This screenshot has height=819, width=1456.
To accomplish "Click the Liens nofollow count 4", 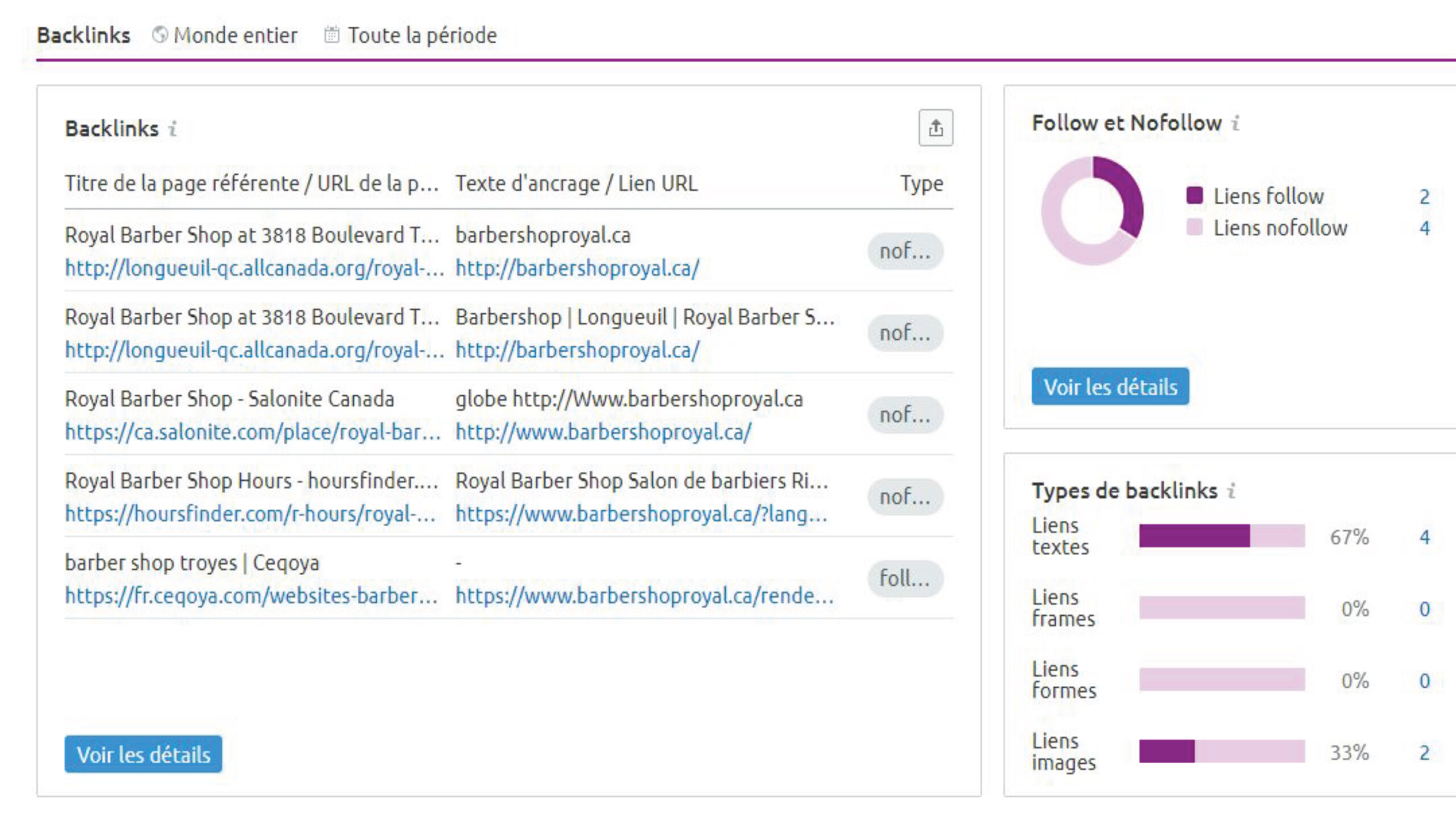I will click(x=1424, y=228).
